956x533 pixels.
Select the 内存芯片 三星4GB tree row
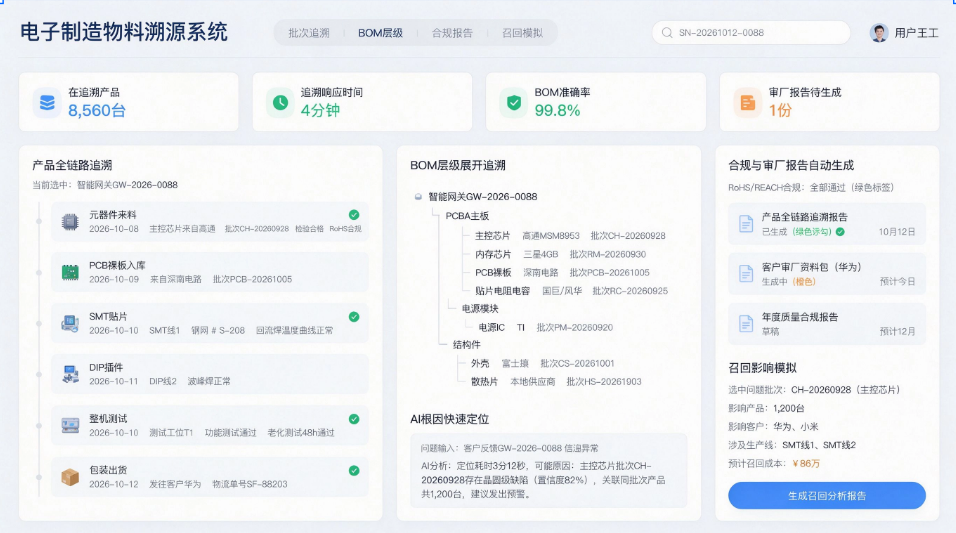[560, 254]
